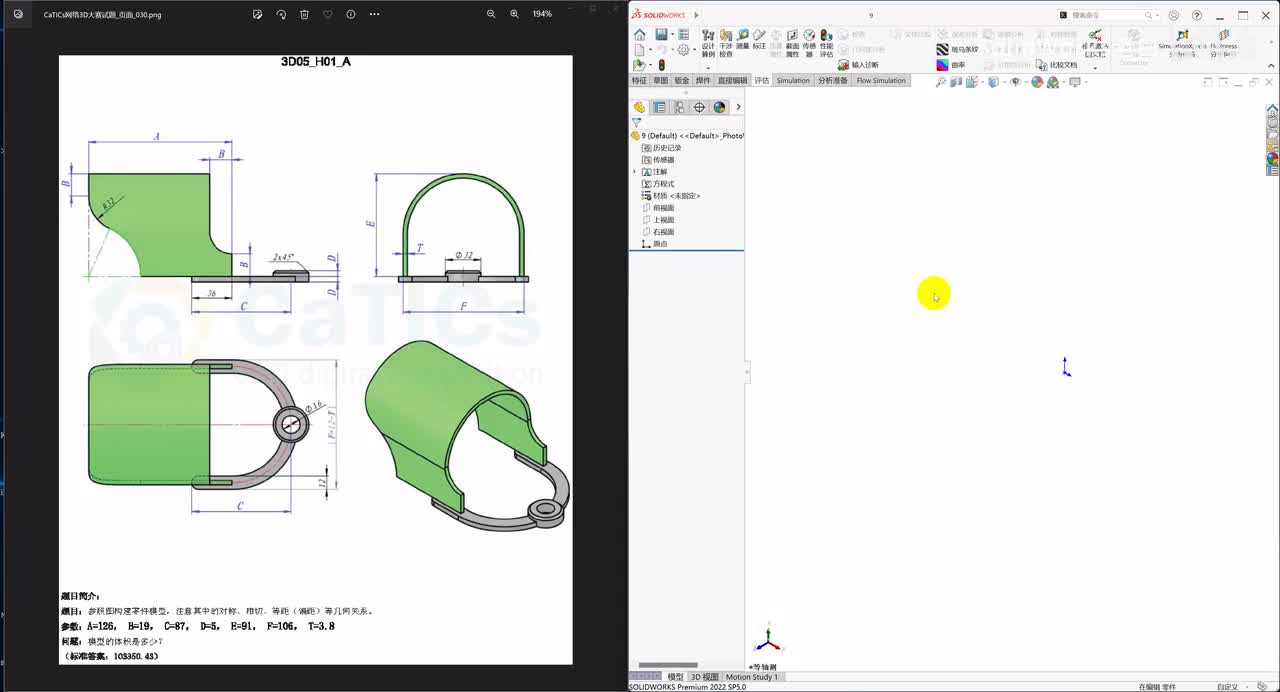Switch to 焊件 weldments tab

[703, 81]
